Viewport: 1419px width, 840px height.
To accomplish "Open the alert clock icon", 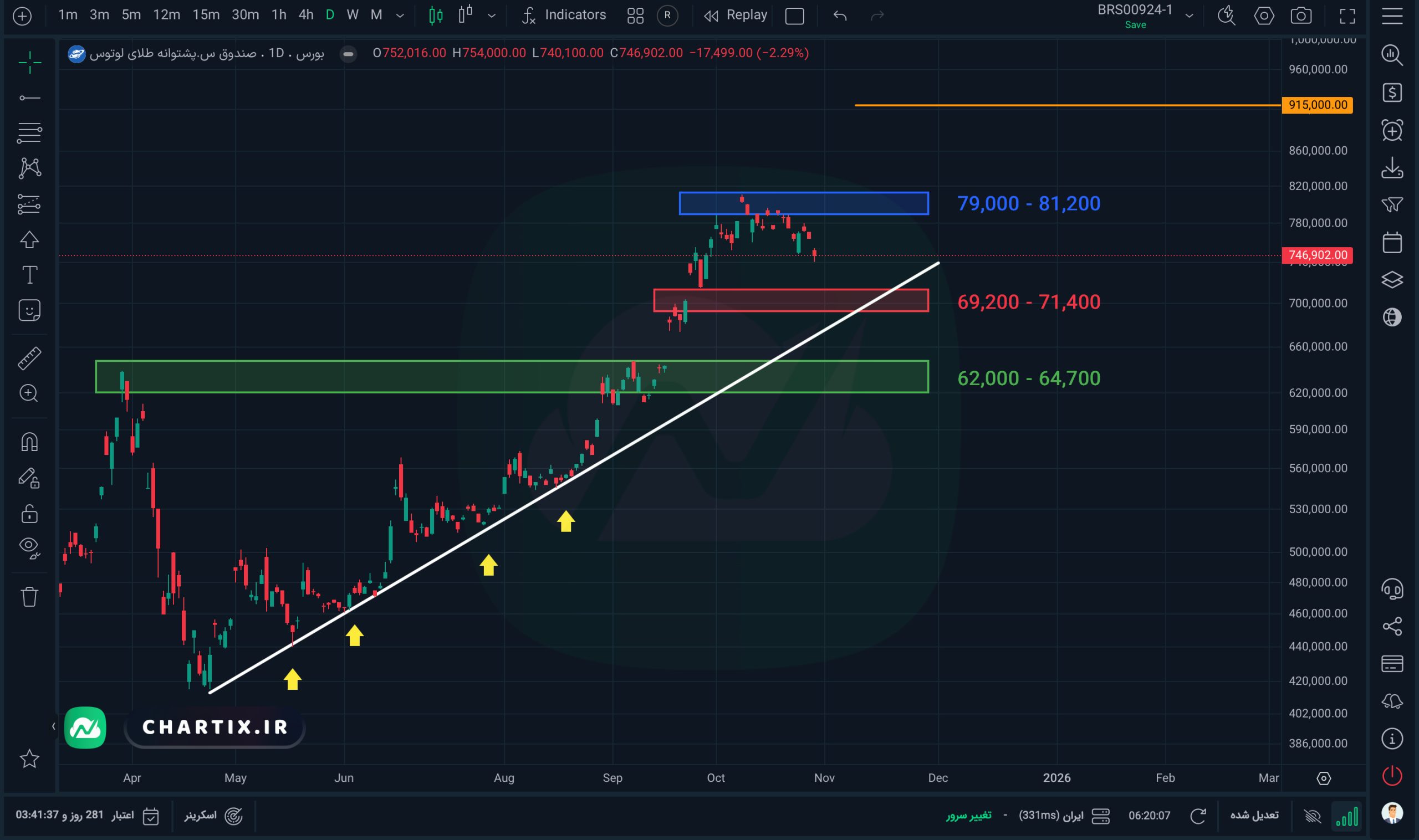I will coord(1392,131).
